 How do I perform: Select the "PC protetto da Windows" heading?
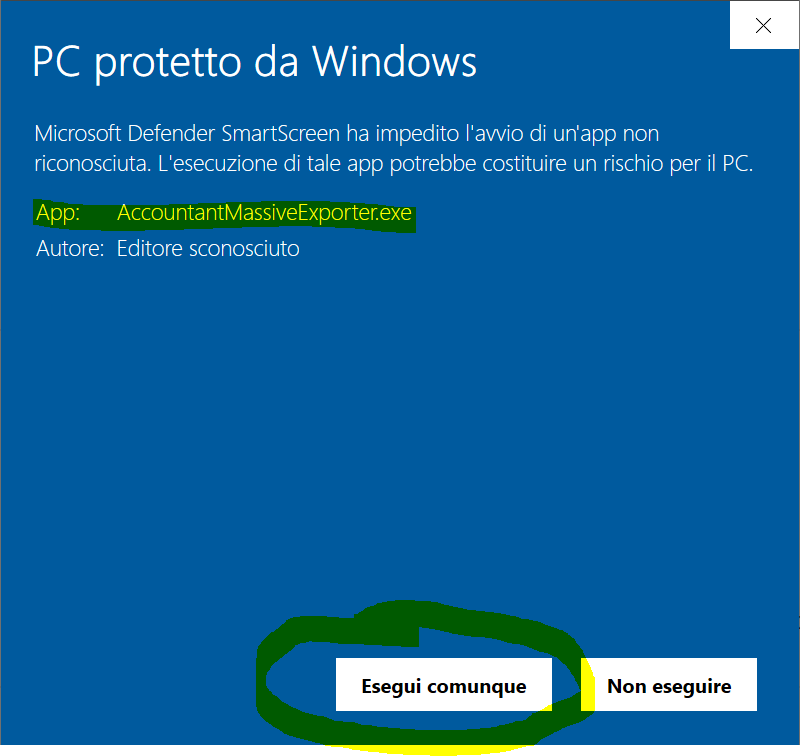(255, 62)
